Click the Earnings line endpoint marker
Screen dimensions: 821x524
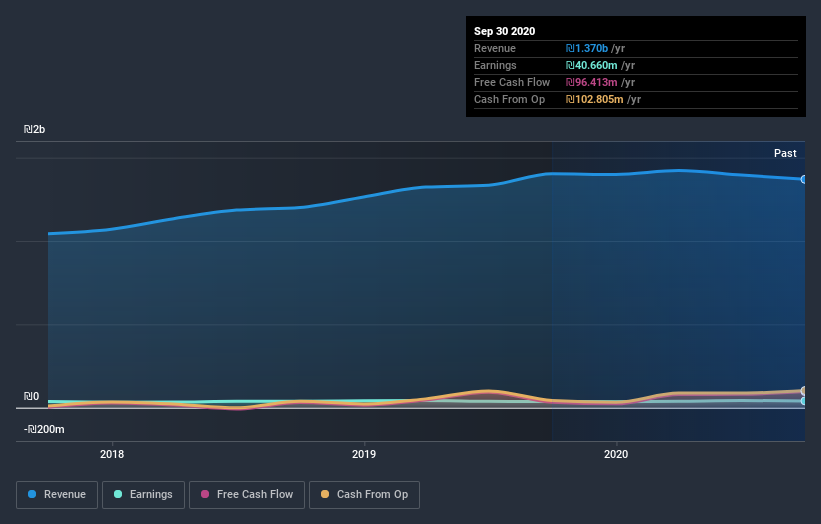804,401
